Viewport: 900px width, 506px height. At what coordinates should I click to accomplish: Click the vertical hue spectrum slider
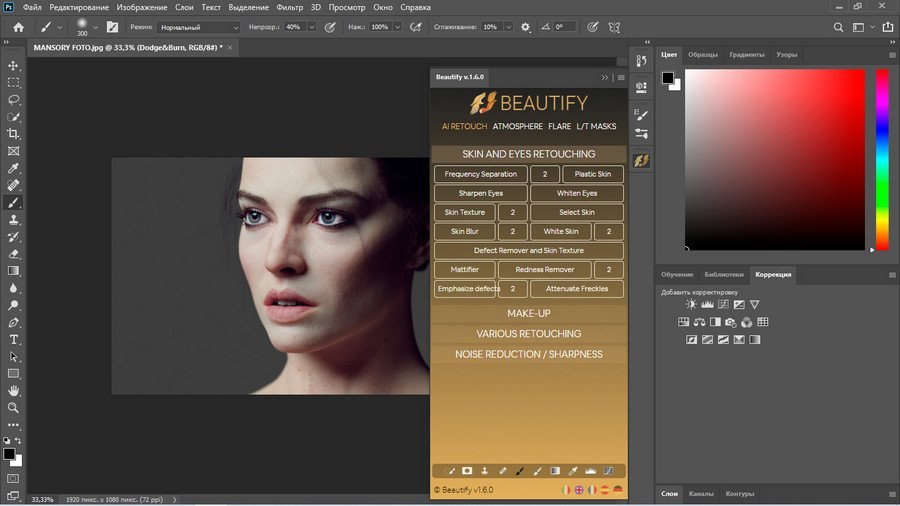[x=882, y=160]
